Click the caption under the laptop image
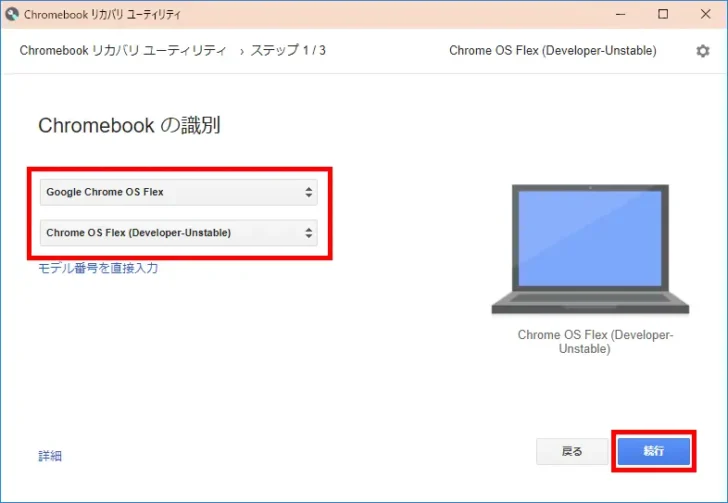Image resolution: width=728 pixels, height=503 pixels. [595, 341]
